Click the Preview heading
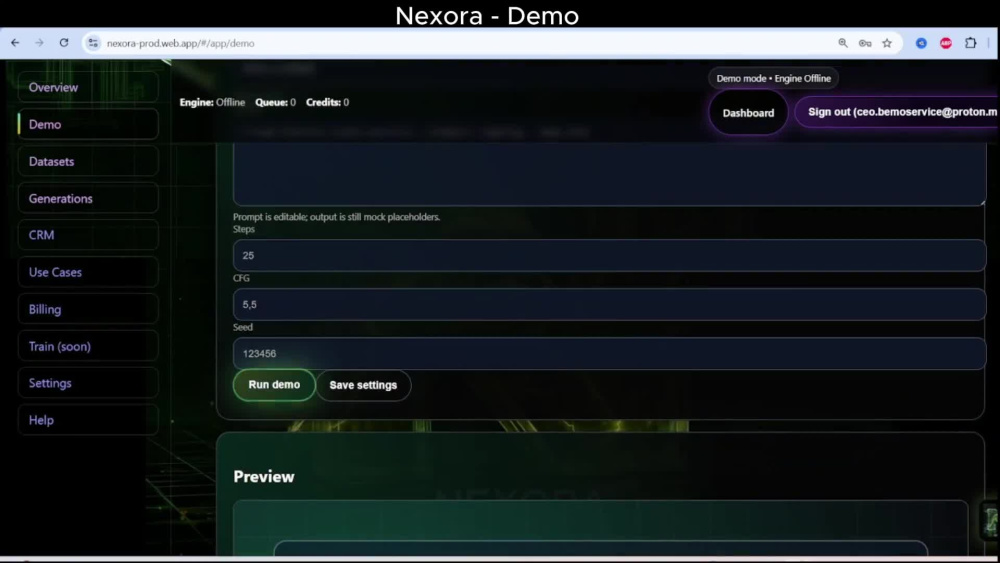 (264, 477)
